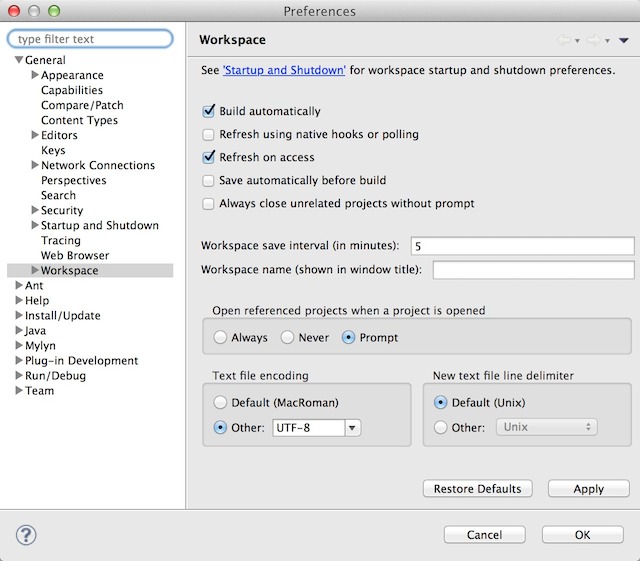This screenshot has width=640, height=561.
Task: Open the 'Startup and Shutdown' link
Action: (x=284, y=71)
